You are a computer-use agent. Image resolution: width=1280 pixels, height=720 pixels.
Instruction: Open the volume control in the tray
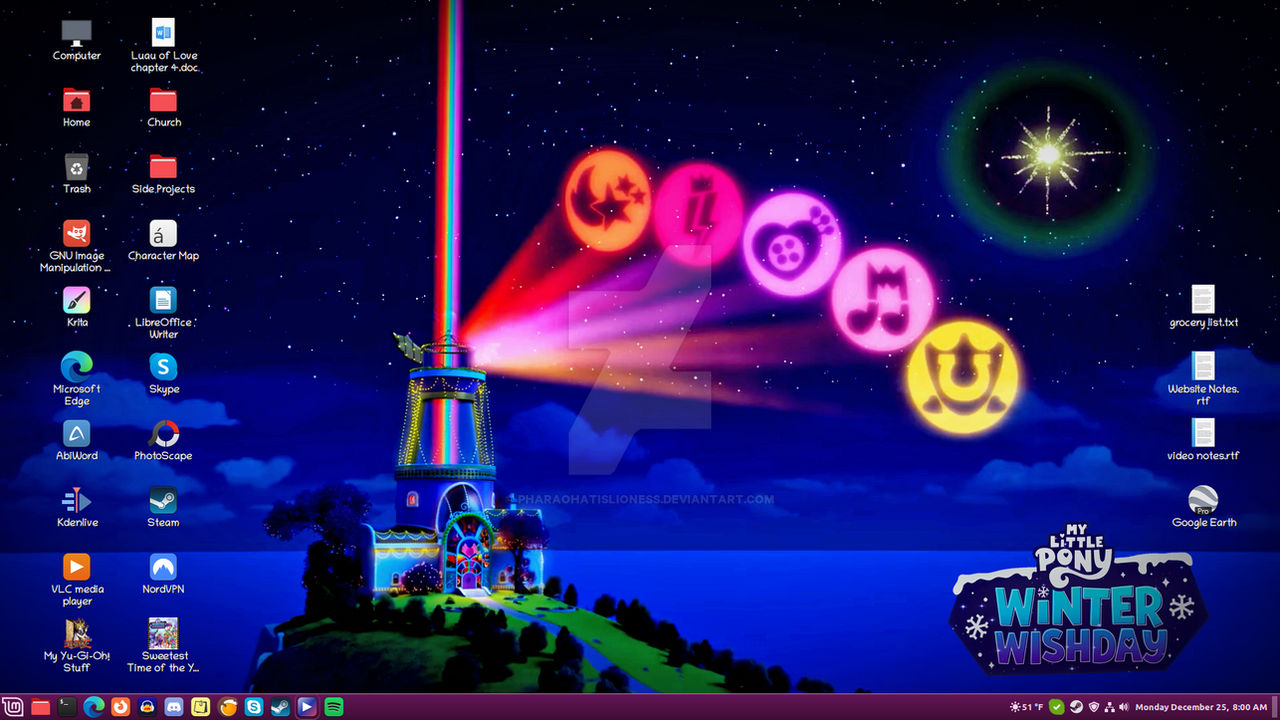pyautogui.click(x=1124, y=707)
